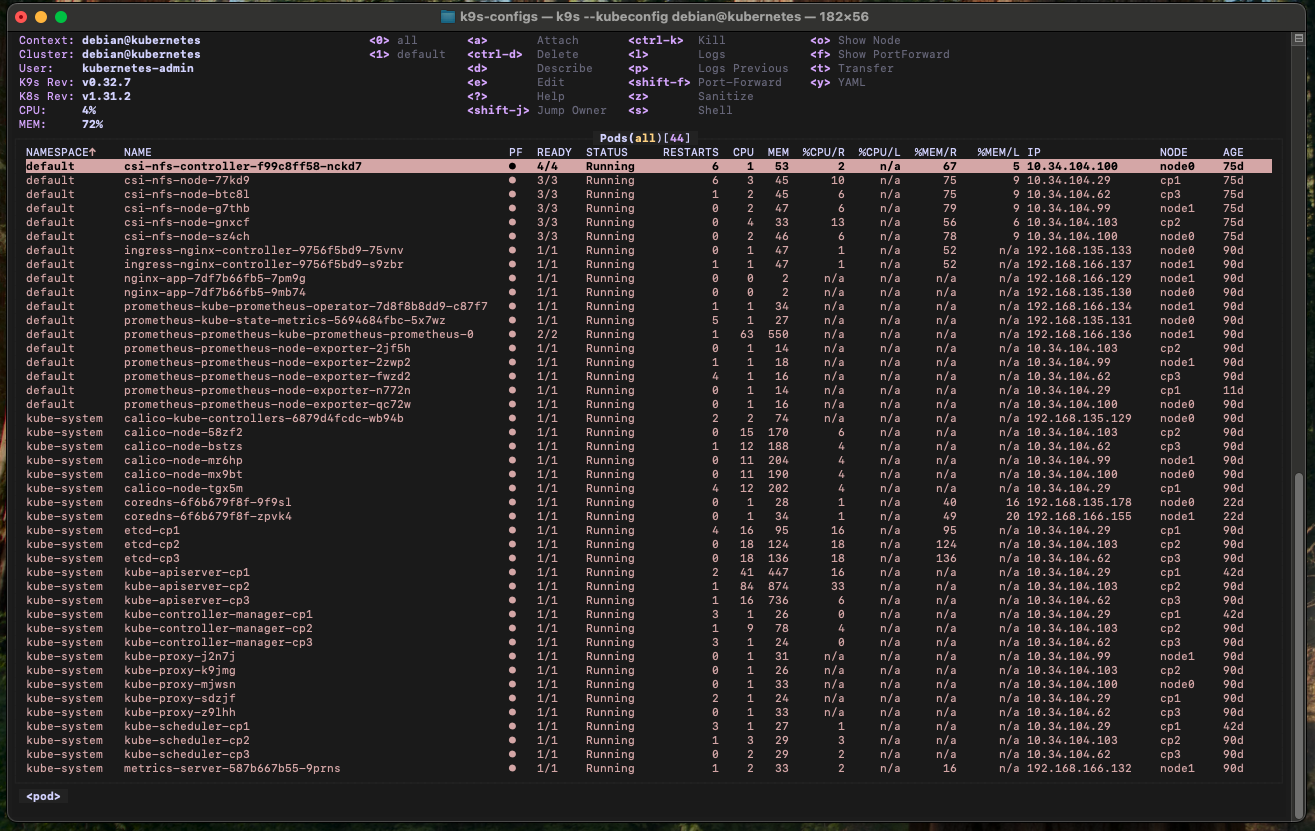
Task: Click the folder icon in the title bar
Action: point(448,17)
